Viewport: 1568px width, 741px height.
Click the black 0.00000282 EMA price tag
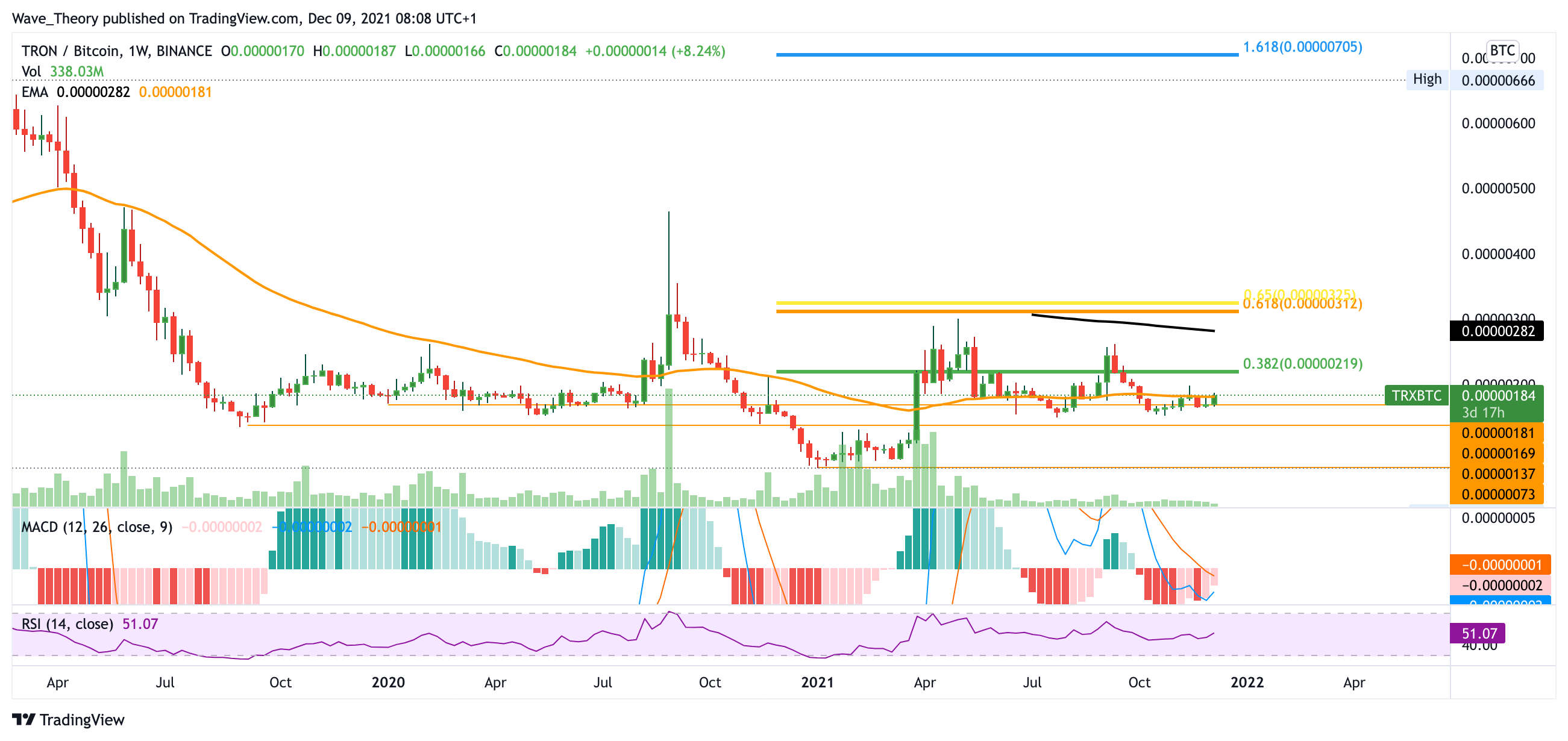coord(1497,331)
